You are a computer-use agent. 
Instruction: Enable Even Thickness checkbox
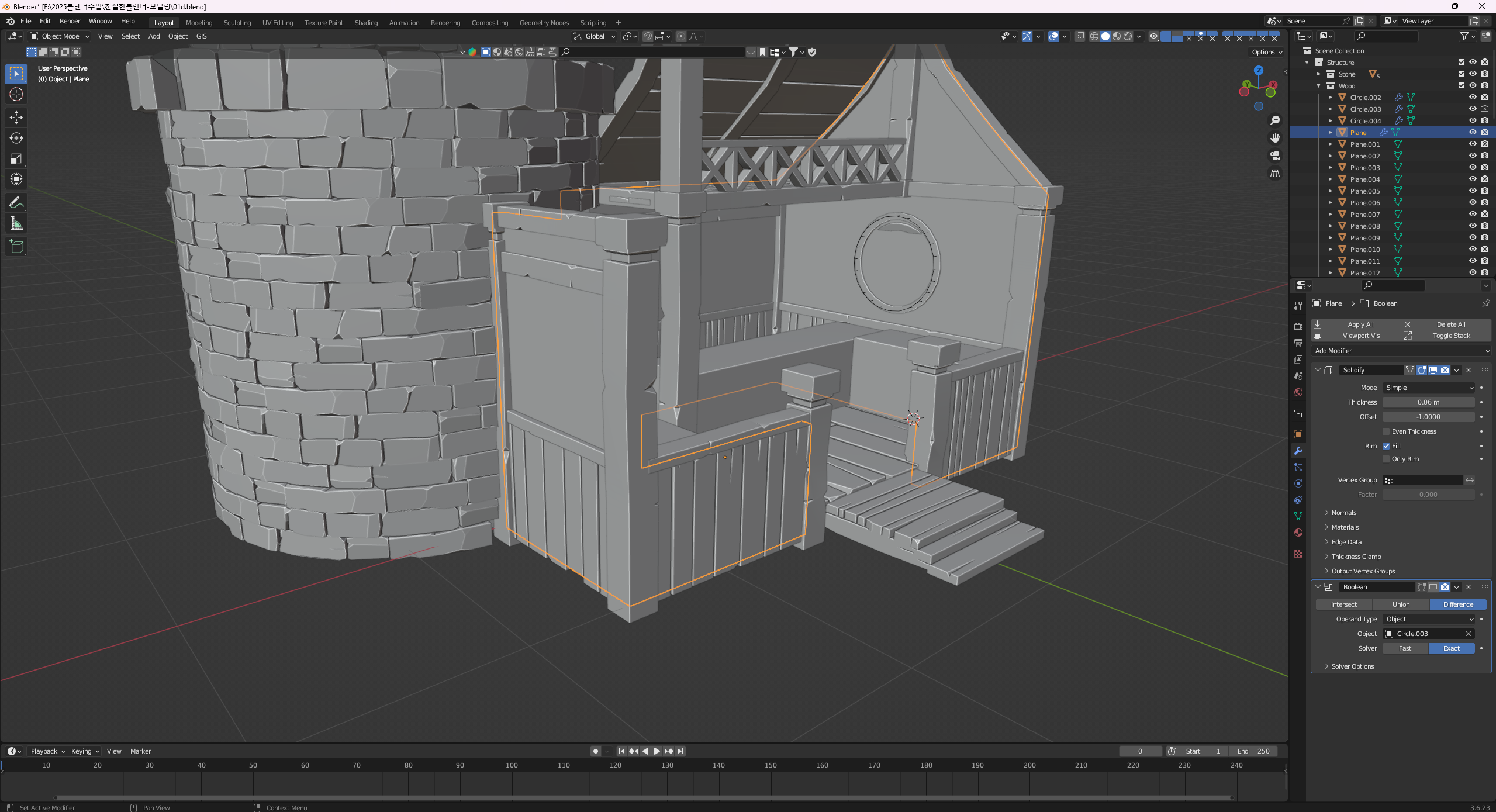pyautogui.click(x=1386, y=431)
